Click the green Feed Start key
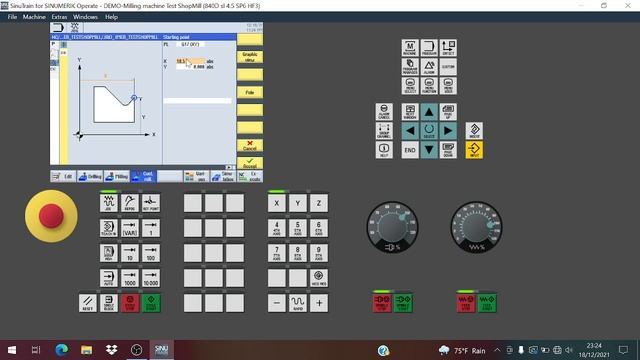 click(x=487, y=303)
